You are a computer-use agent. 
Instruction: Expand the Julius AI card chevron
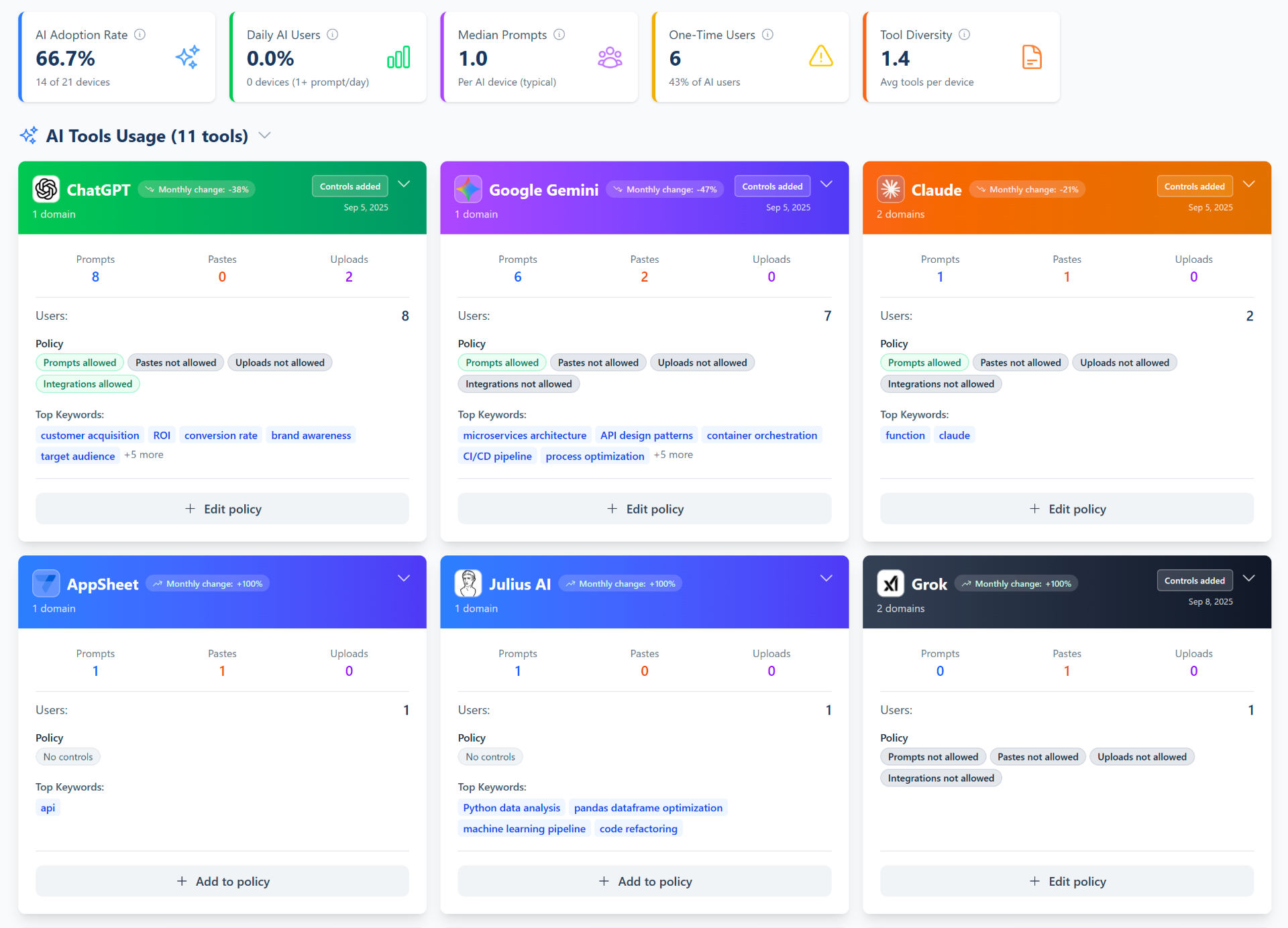click(826, 578)
